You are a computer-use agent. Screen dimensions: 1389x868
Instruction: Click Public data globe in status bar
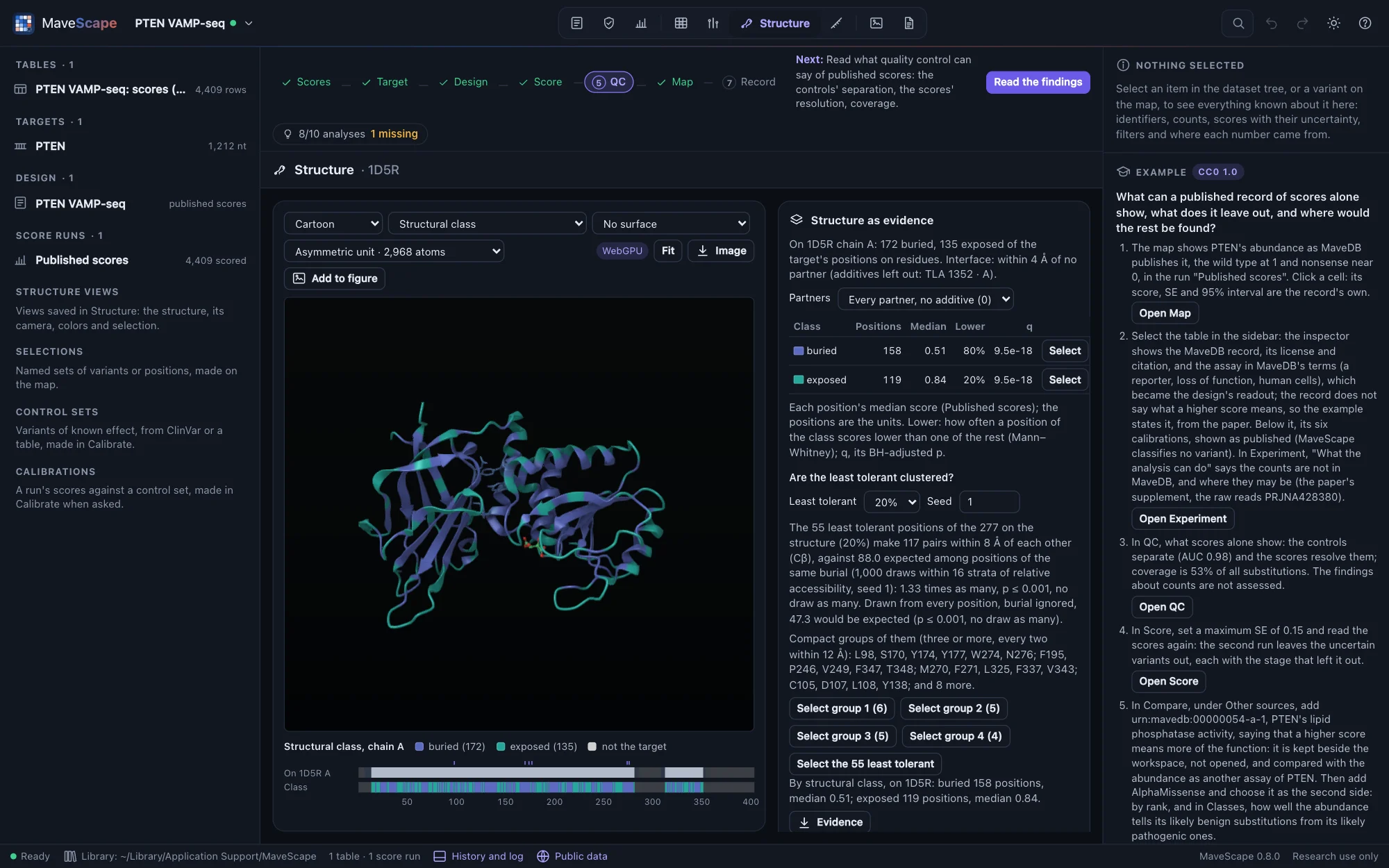[x=572, y=856]
